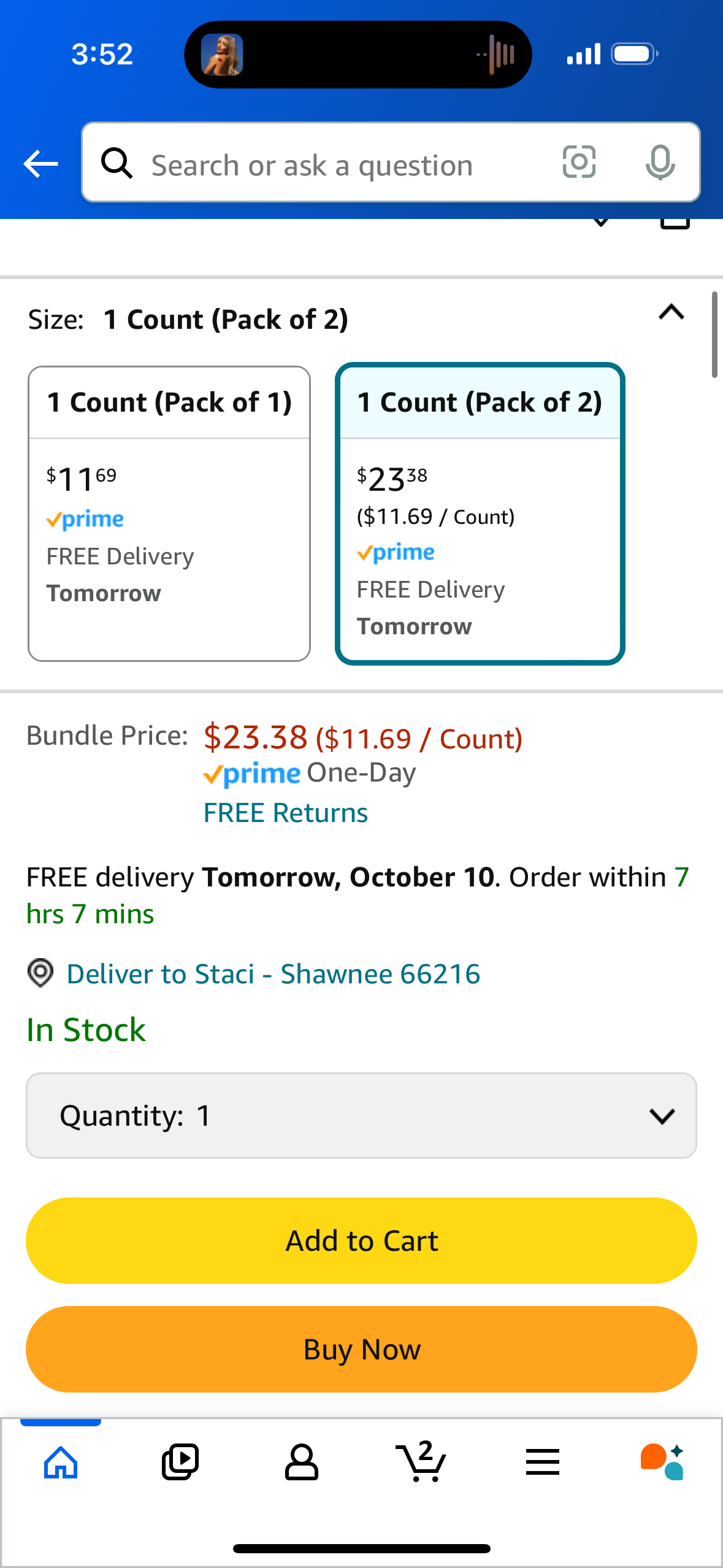The width and height of the screenshot is (723, 1568).
Task: Open the Home tab icon
Action: 61,1462
